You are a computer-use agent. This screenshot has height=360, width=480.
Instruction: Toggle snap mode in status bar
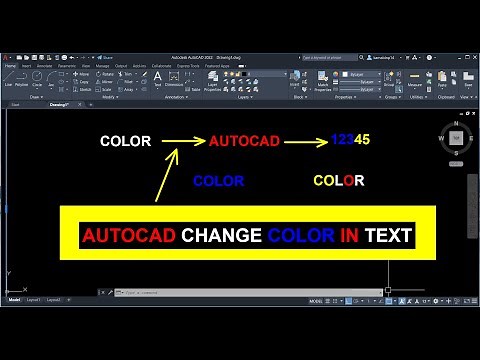(x=335, y=301)
